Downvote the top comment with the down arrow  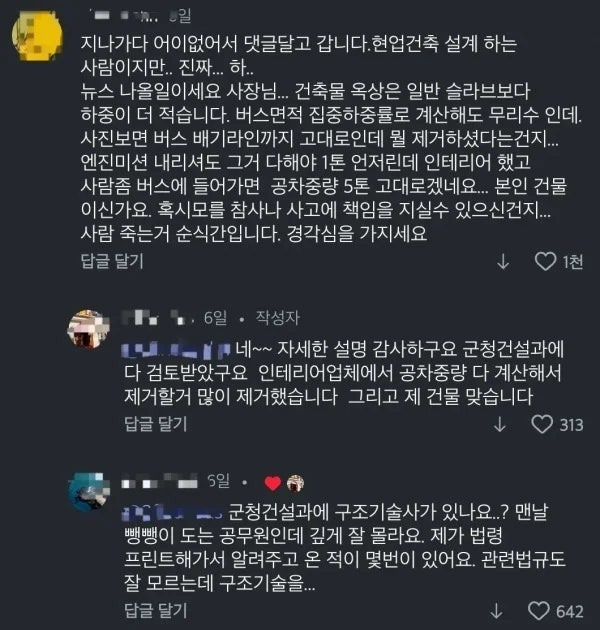pos(503,262)
